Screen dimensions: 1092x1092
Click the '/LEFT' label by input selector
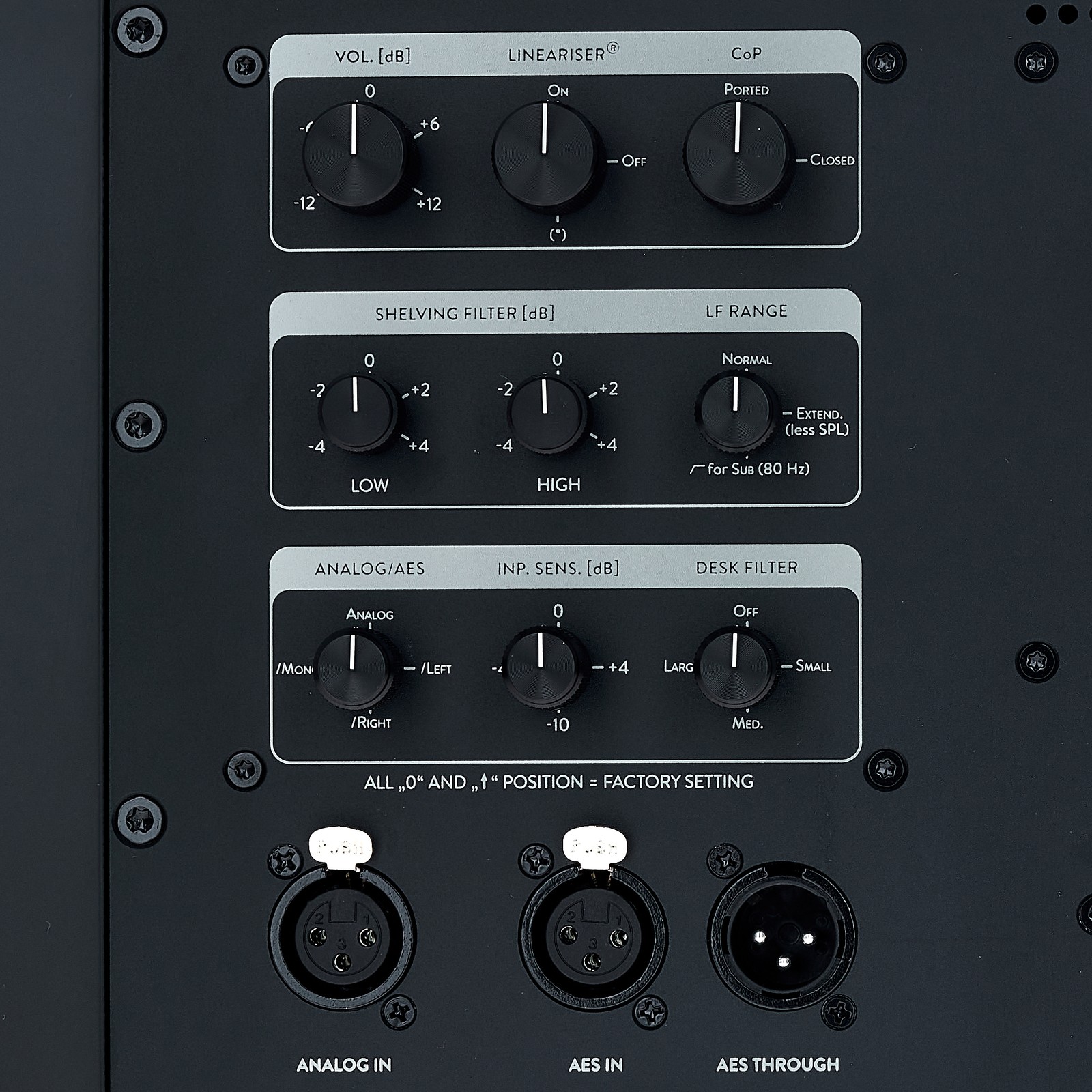435,669
